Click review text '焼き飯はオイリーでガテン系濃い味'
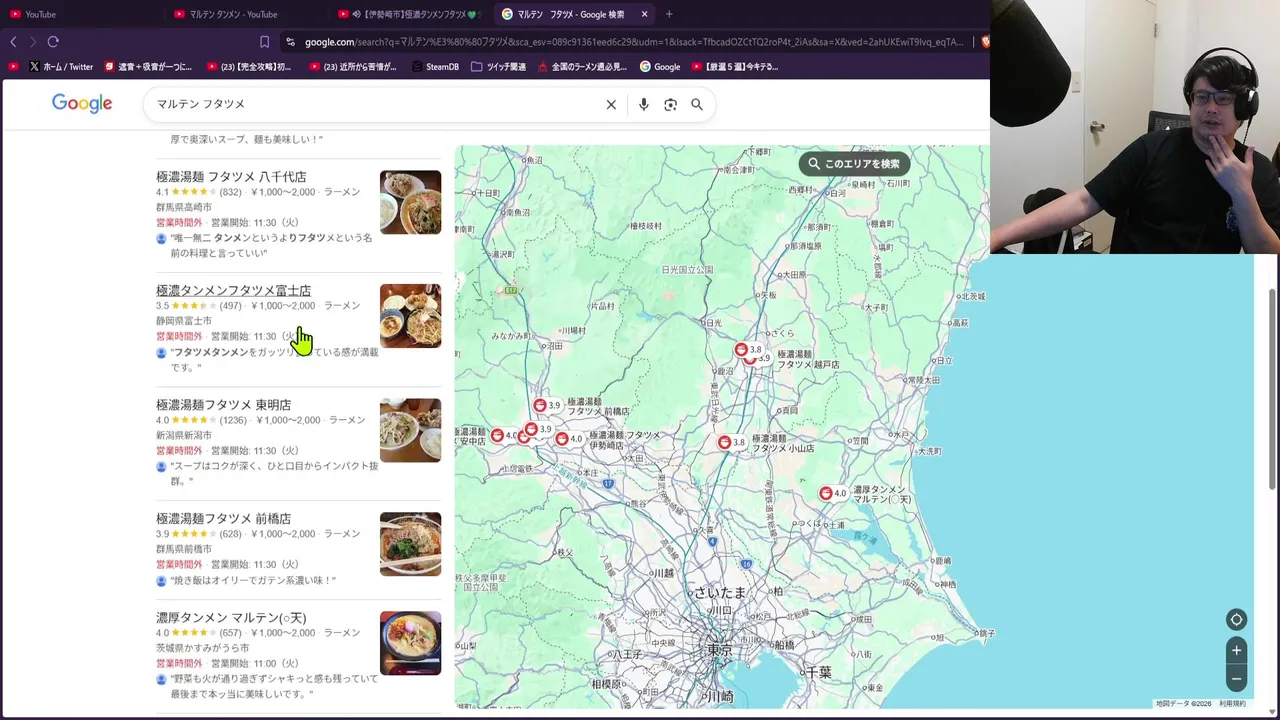This screenshot has height=720, width=1280. tap(253, 580)
